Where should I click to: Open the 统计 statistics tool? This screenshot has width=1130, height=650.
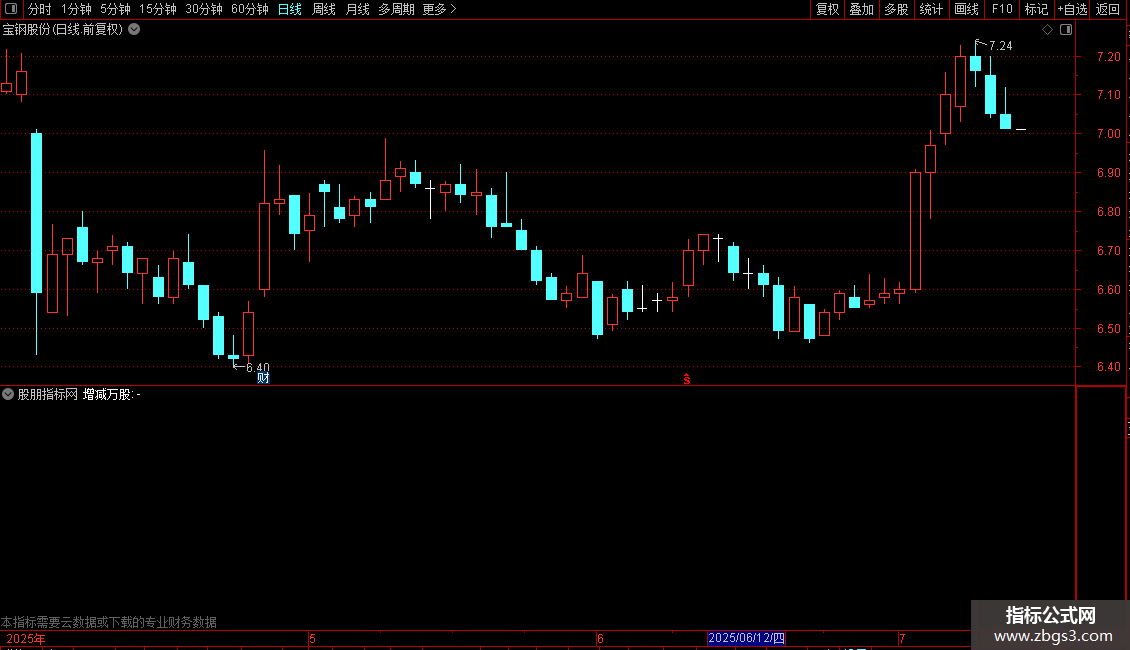coord(931,9)
